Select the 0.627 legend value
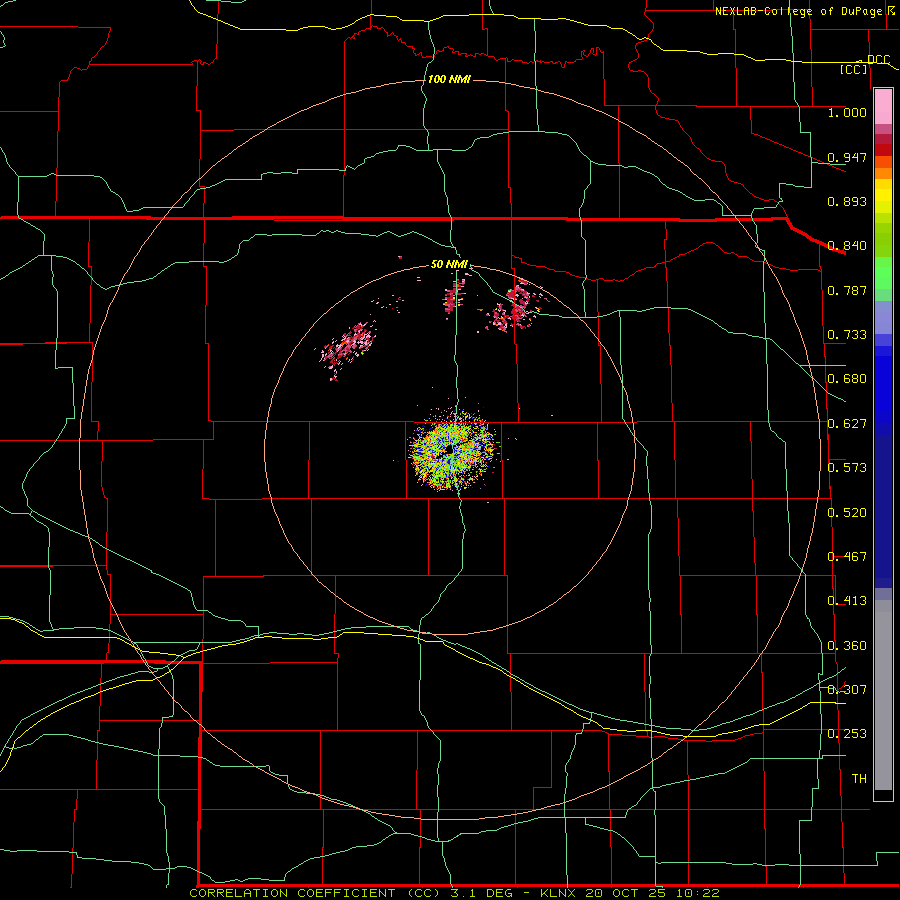Screen dimensions: 900x900 [x=847, y=424]
